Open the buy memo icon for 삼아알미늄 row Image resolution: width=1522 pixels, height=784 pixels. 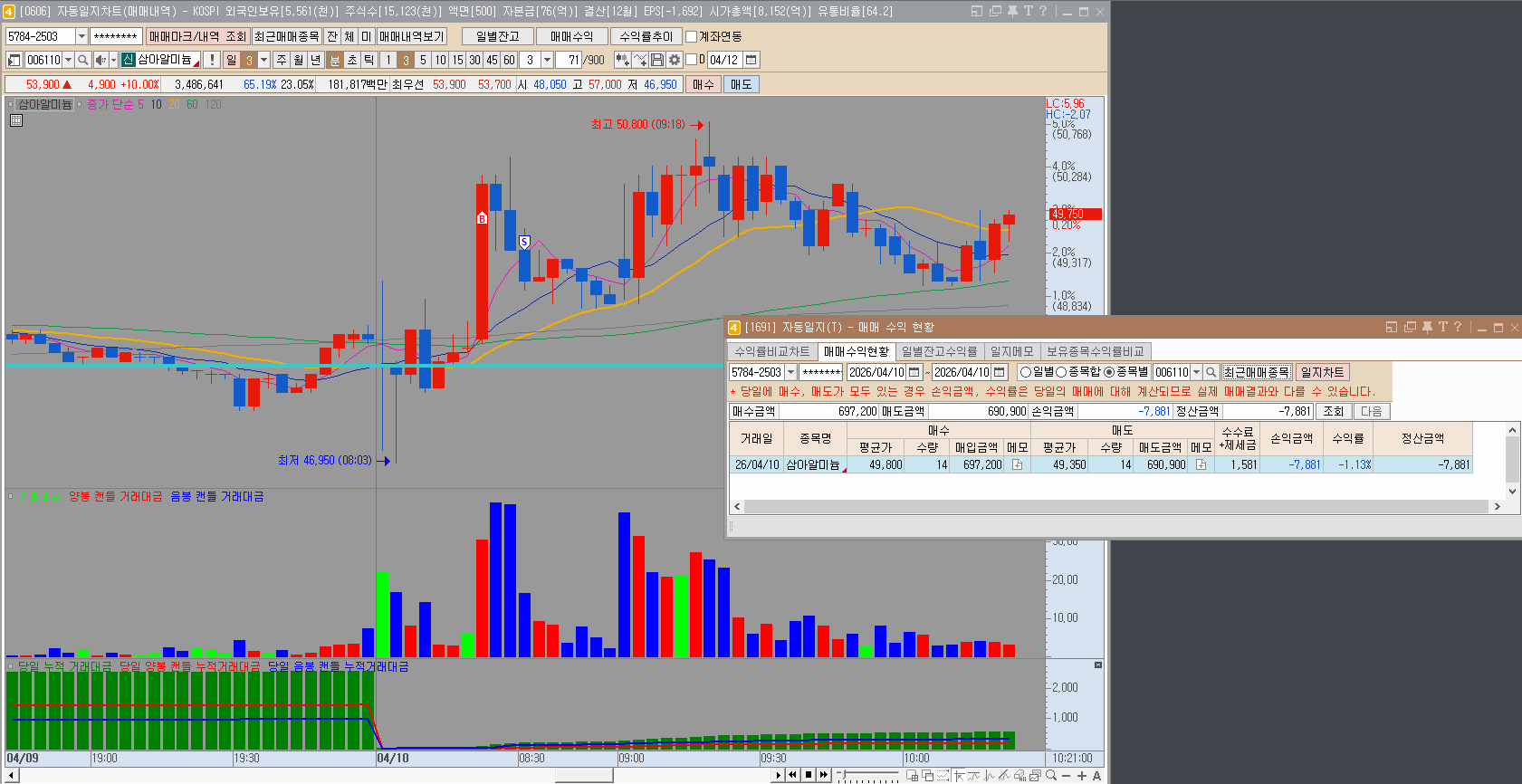pos(1018,464)
